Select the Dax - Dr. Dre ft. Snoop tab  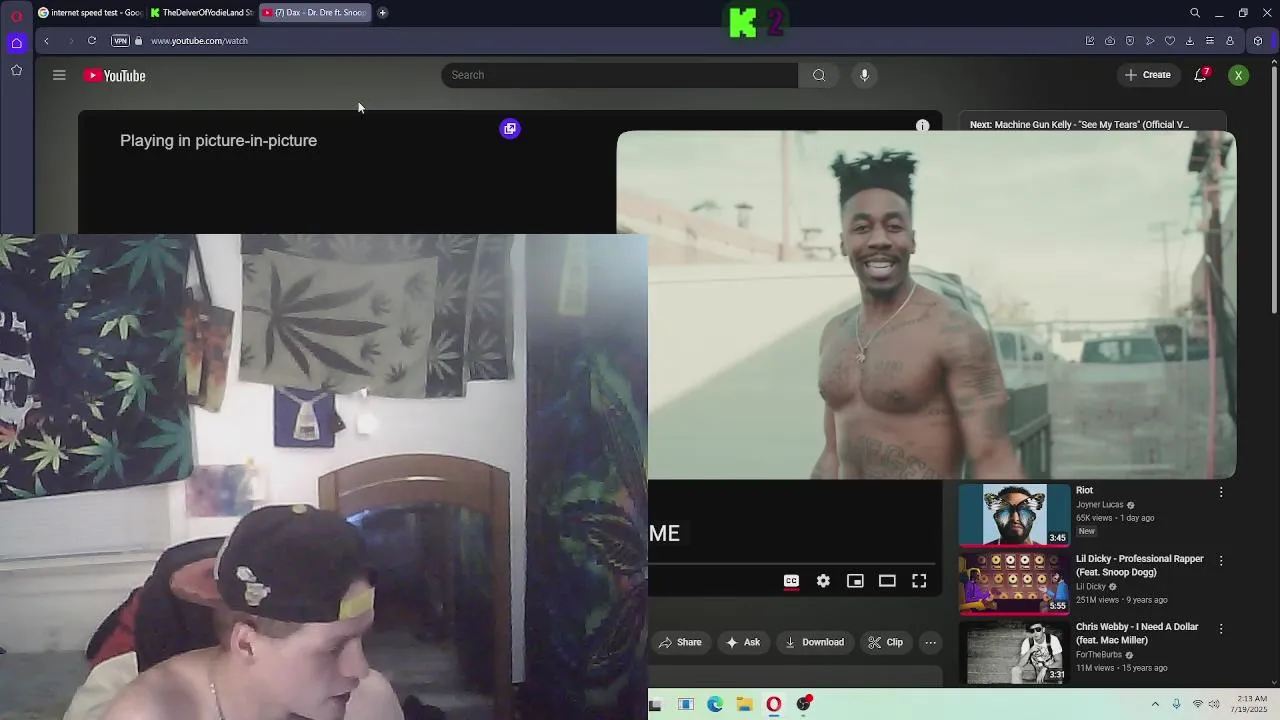point(314,13)
